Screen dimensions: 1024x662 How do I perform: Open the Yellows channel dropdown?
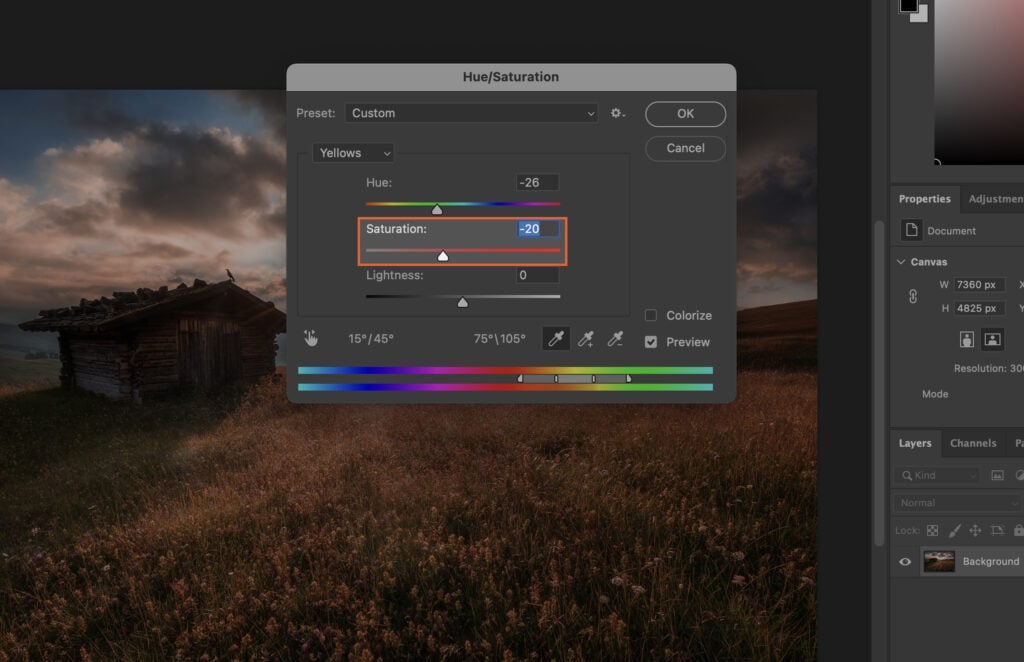click(353, 152)
